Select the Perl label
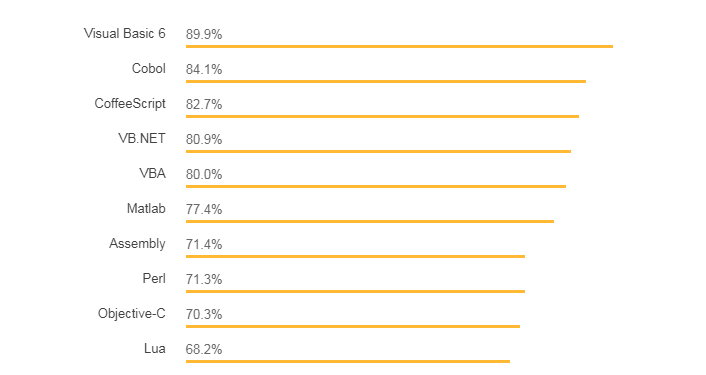Image resolution: width=706 pixels, height=375 pixels. [x=154, y=279]
